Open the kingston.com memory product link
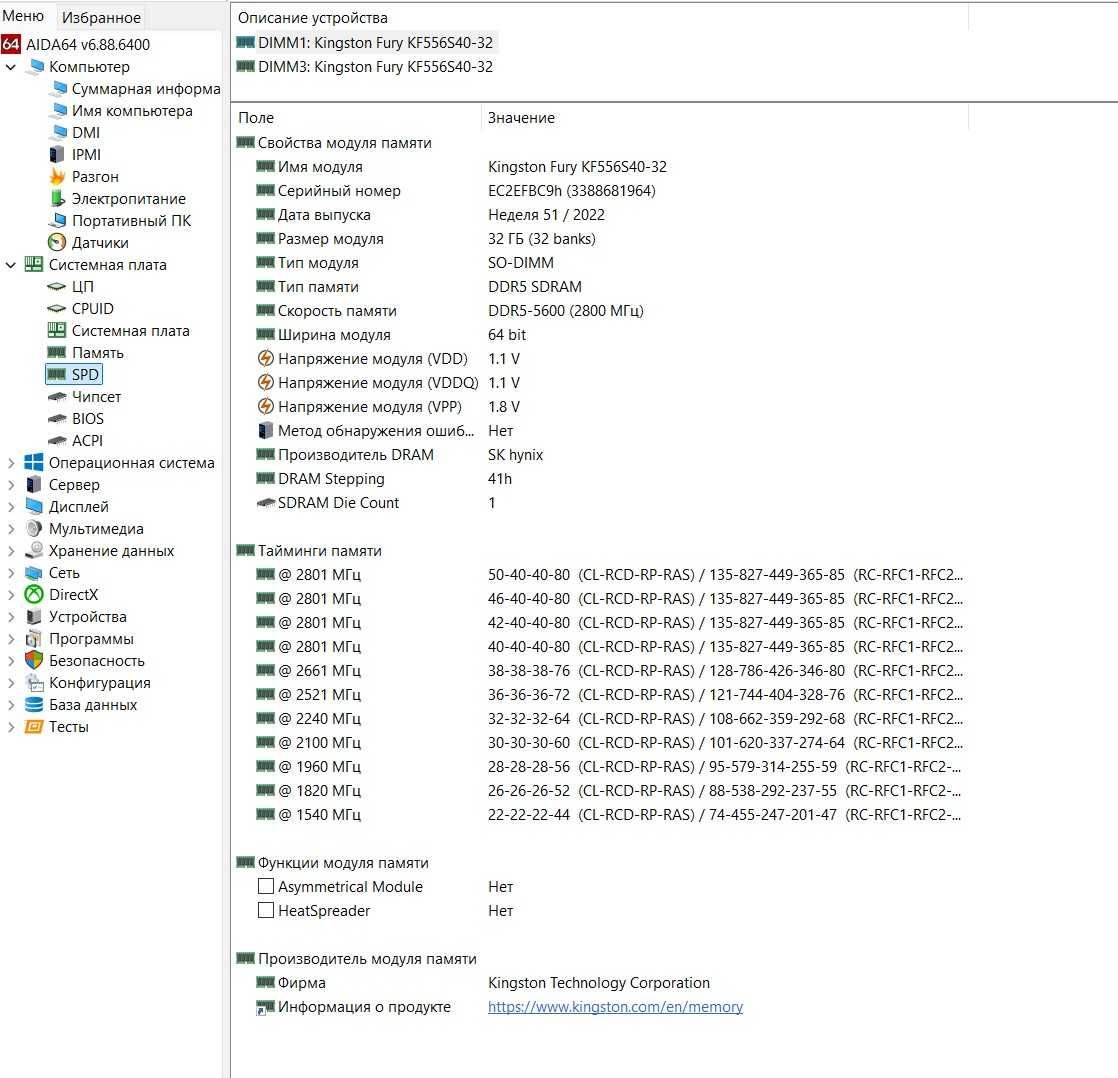This screenshot has width=1118, height=1078. pos(615,1007)
